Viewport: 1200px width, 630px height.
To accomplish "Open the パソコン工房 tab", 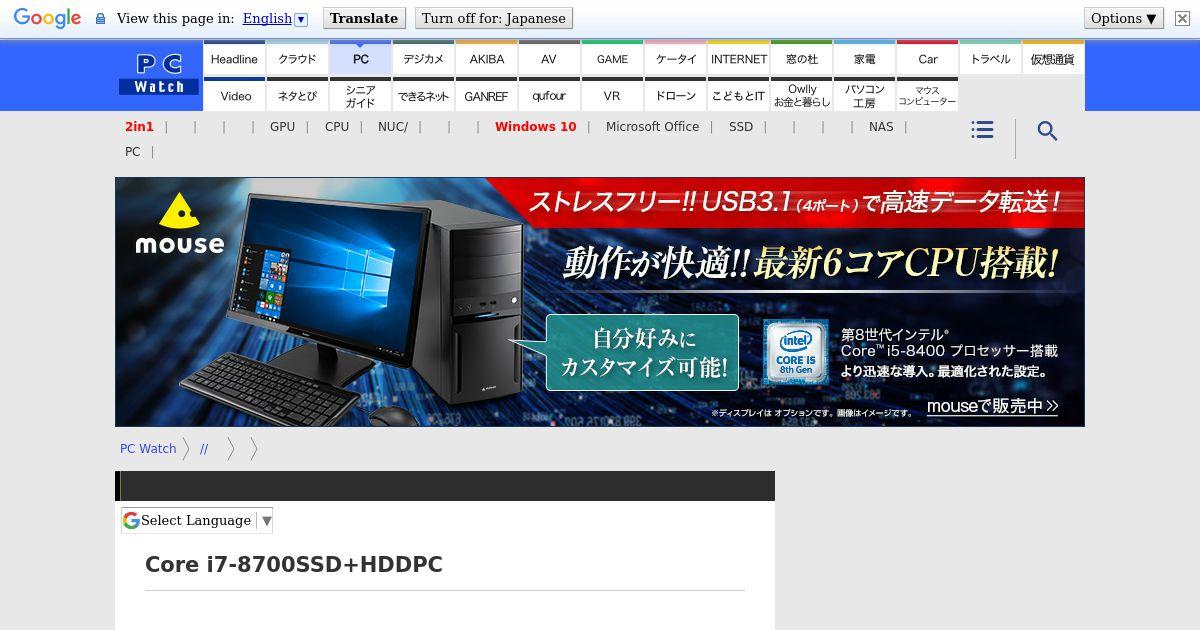I will pyautogui.click(x=864, y=95).
